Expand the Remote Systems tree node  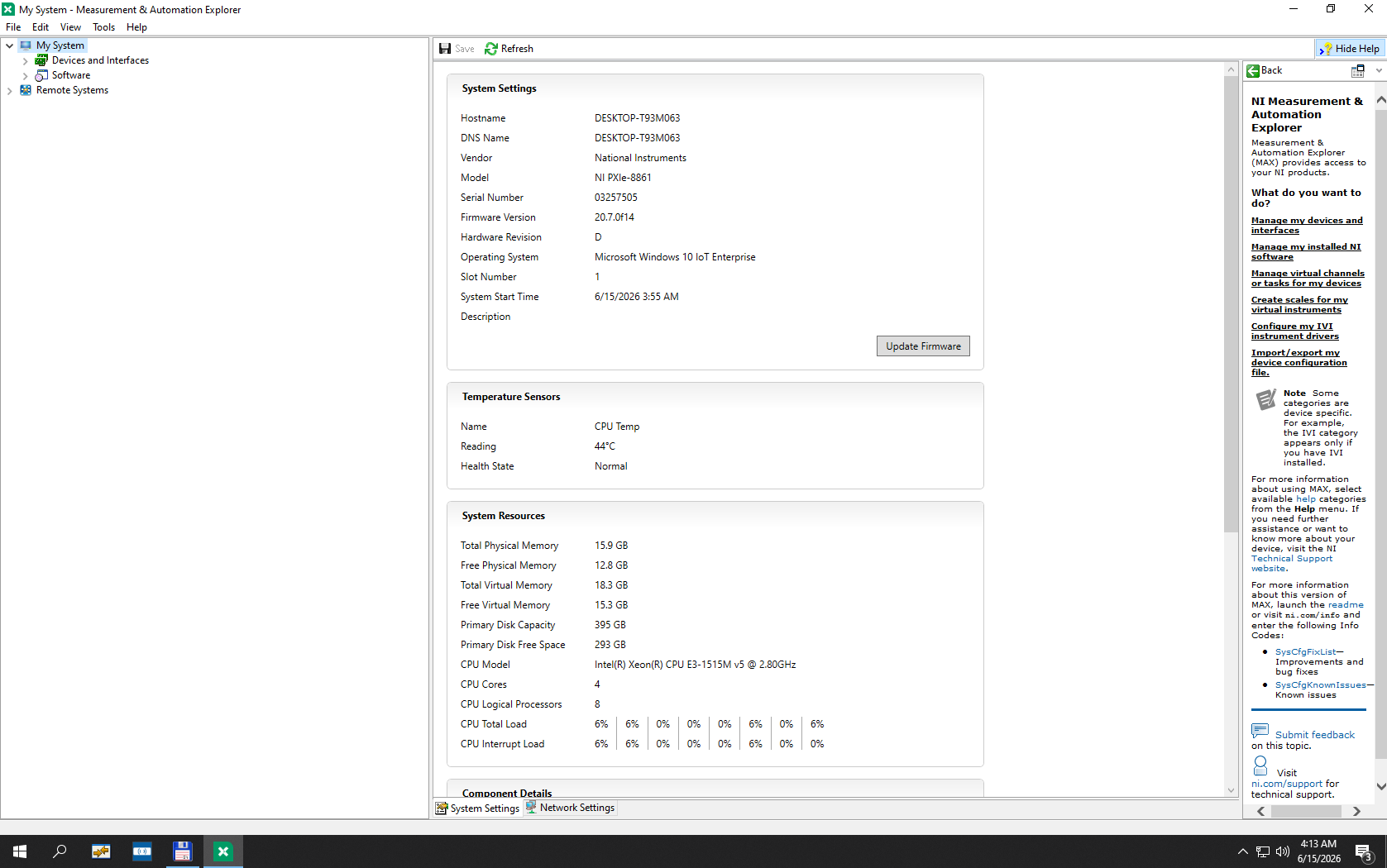(x=9, y=90)
